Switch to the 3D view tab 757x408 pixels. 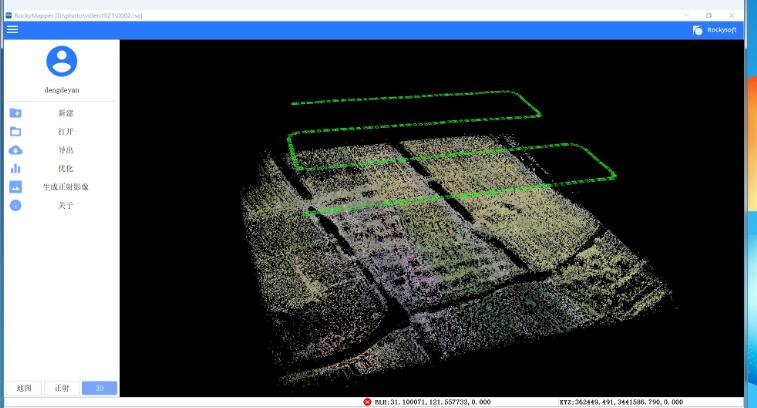coord(99,388)
